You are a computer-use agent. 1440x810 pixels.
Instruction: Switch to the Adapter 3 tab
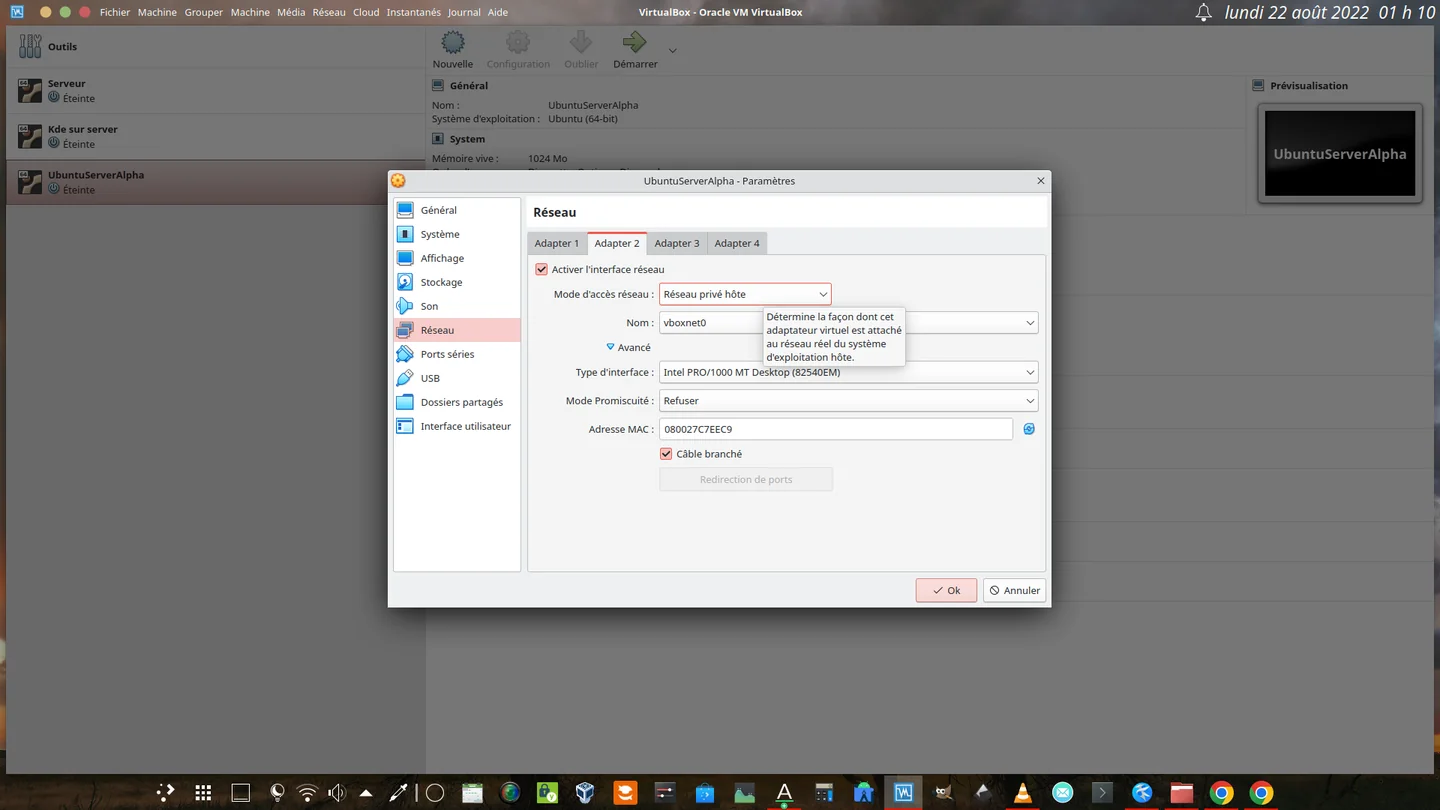[x=677, y=243]
